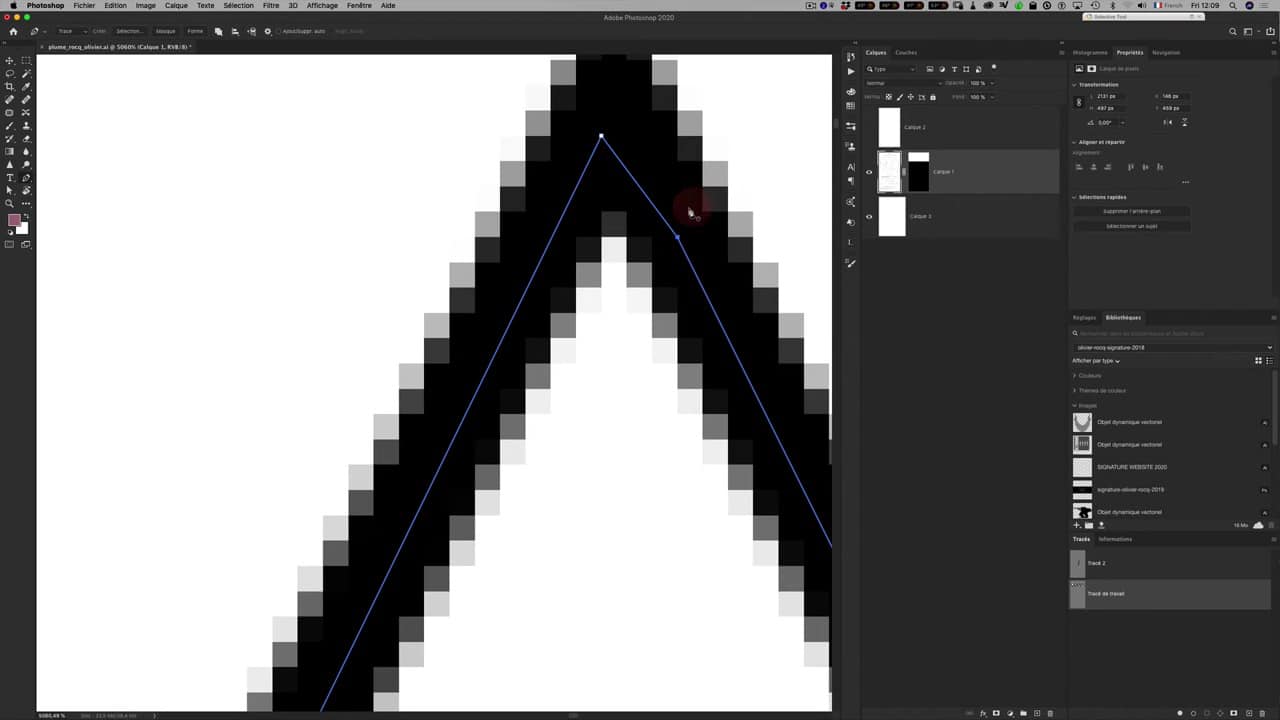This screenshot has width=1280, height=720.
Task: Toggle the Ajout/Suppr. auto checkbox
Action: tap(279, 31)
